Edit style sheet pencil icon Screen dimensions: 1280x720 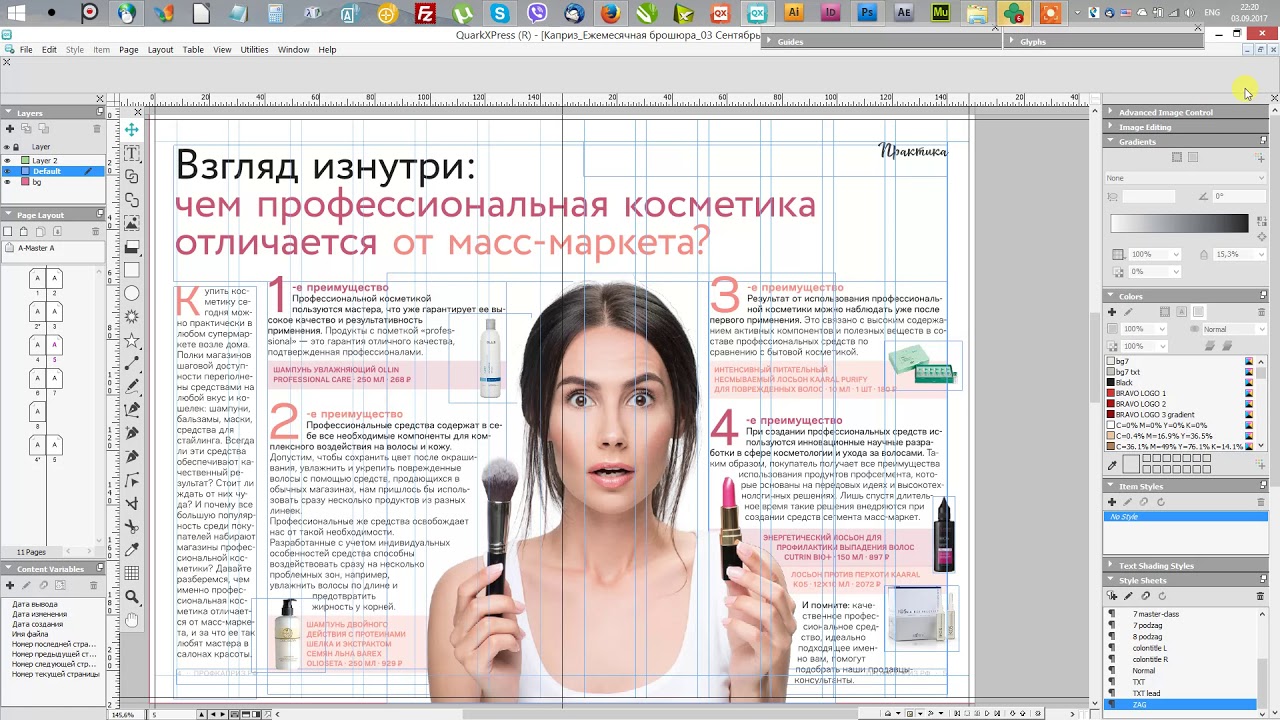click(1129, 596)
